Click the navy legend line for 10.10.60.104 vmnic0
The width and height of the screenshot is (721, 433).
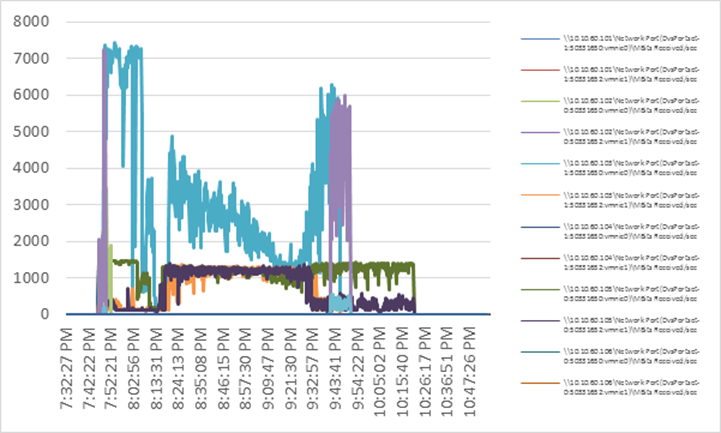[x=540, y=227]
